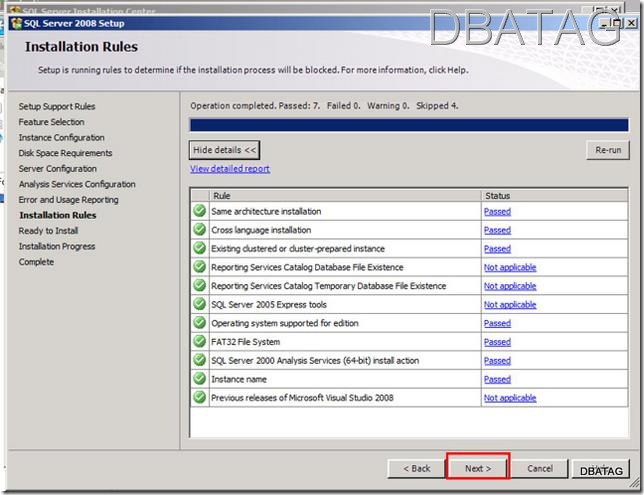Screen dimensions: 644x495
Task: Open the View detailed report link
Action: pyautogui.click(x=230, y=169)
